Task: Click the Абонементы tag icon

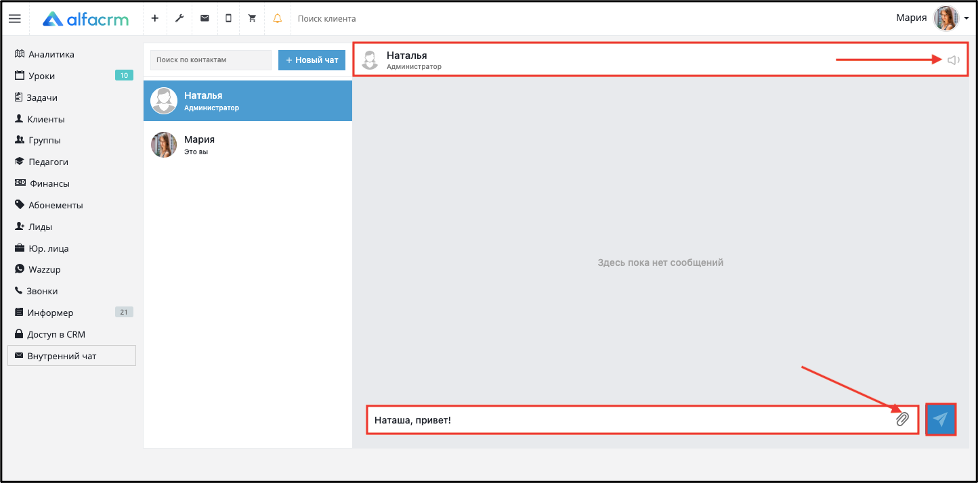Action: click(x=19, y=205)
